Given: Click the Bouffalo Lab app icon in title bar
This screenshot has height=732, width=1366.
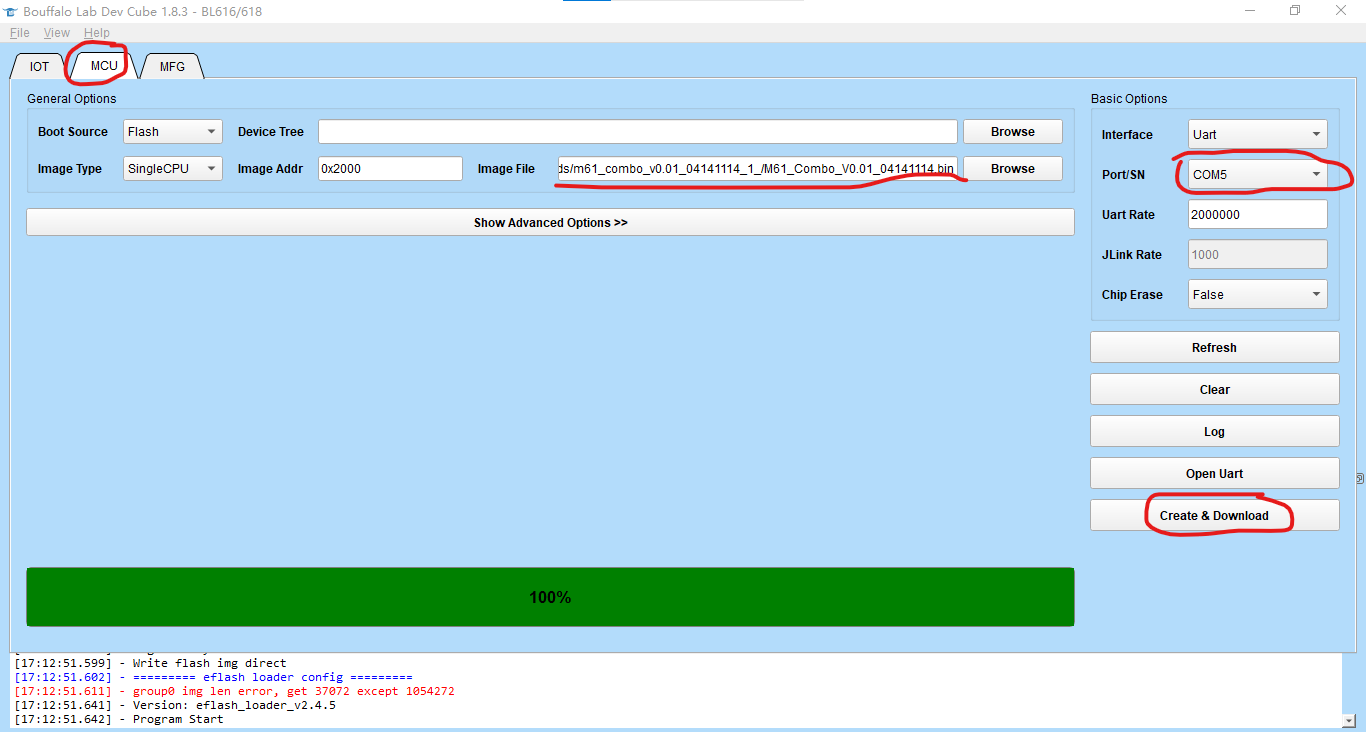Looking at the screenshot, I should [x=11, y=10].
